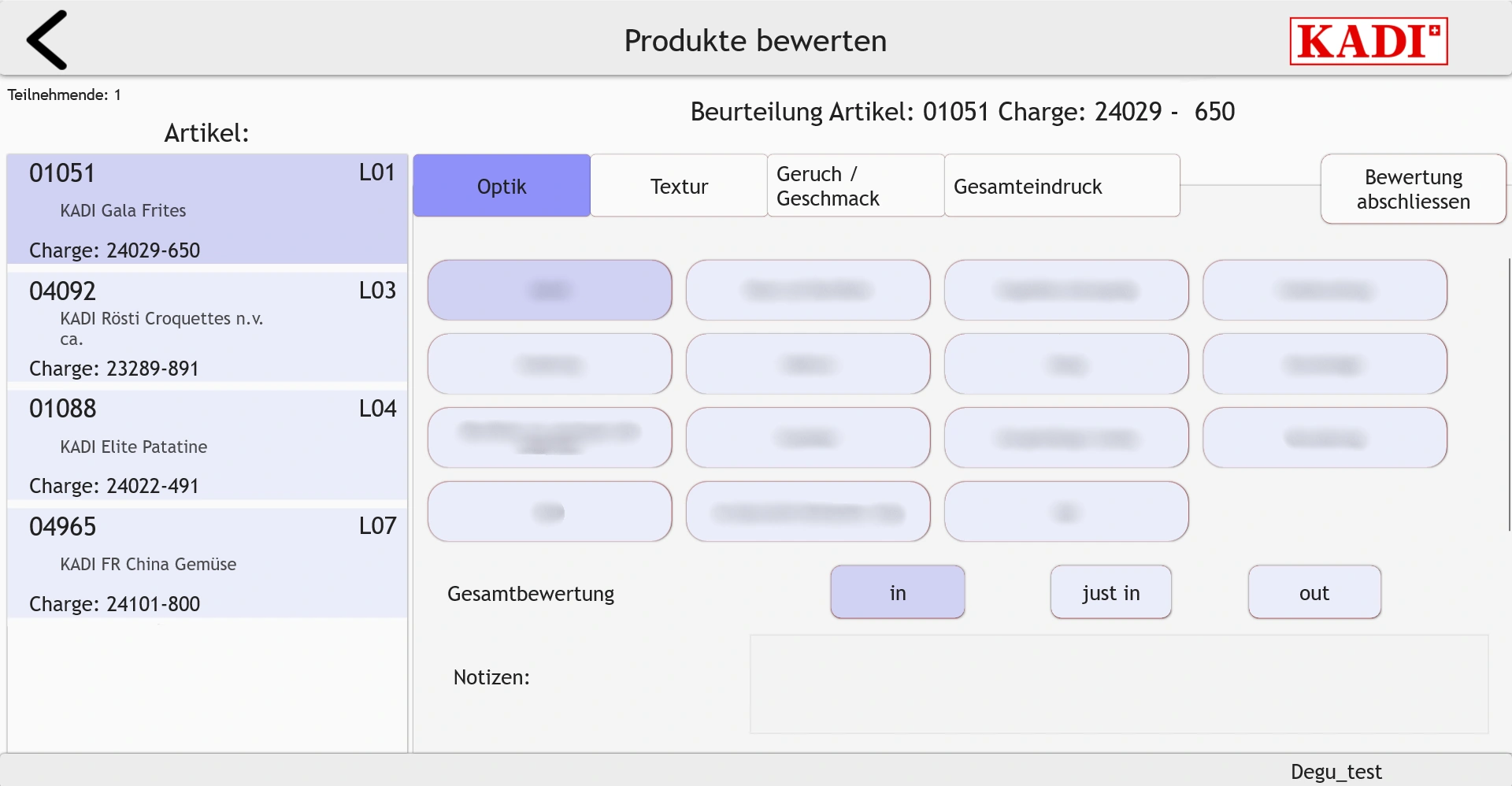This screenshot has height=786, width=1512.
Task: Open the Geruch / Geschmack tab
Action: (x=856, y=186)
